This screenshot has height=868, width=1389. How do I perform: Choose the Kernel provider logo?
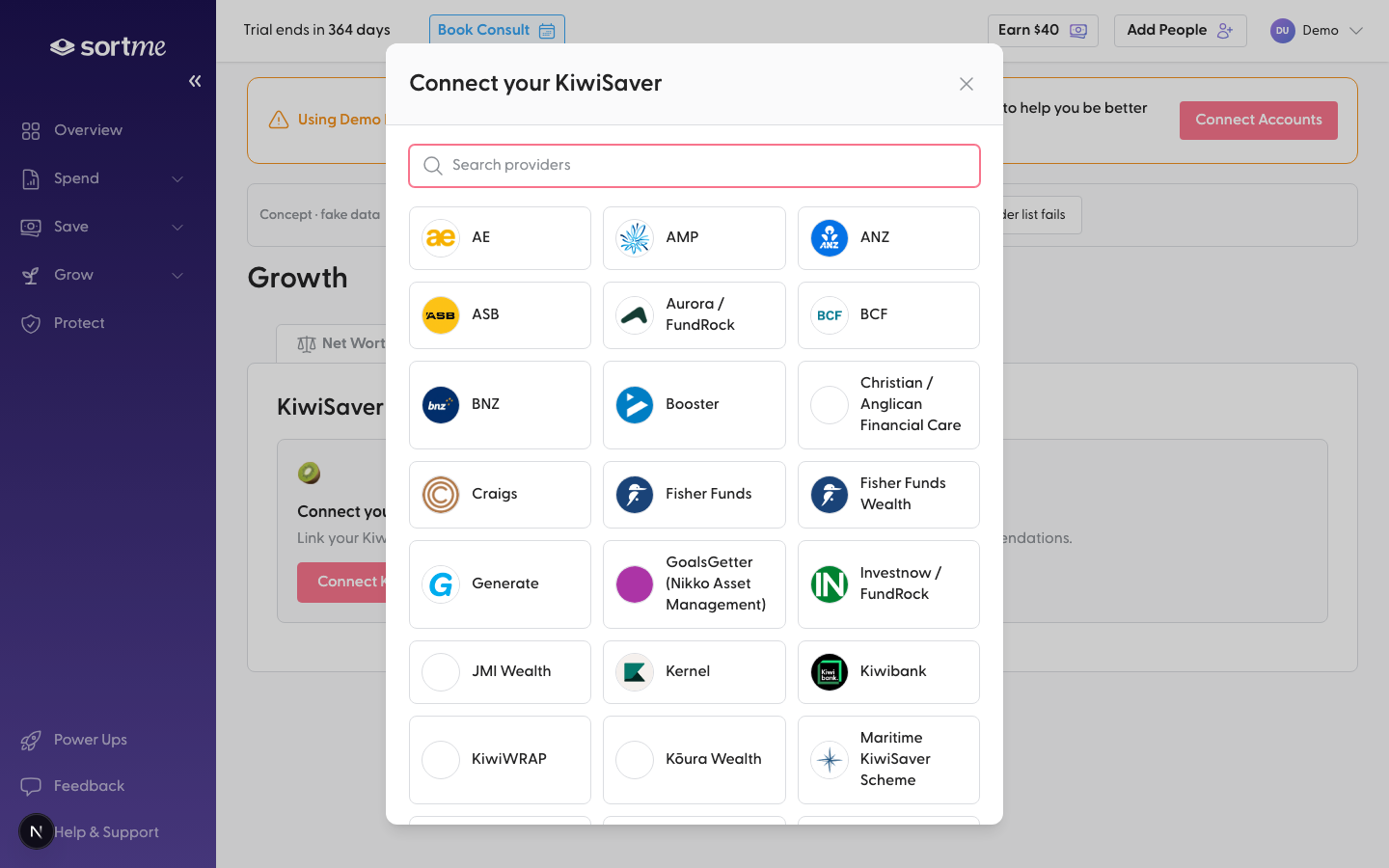[x=635, y=672]
